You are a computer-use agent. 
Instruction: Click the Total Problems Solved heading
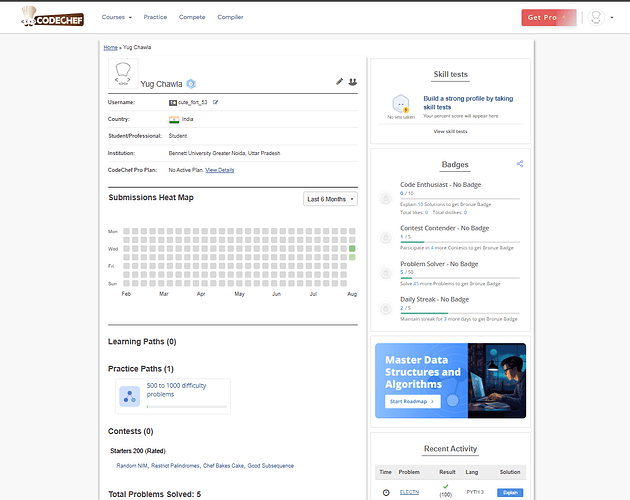[x=155, y=494]
